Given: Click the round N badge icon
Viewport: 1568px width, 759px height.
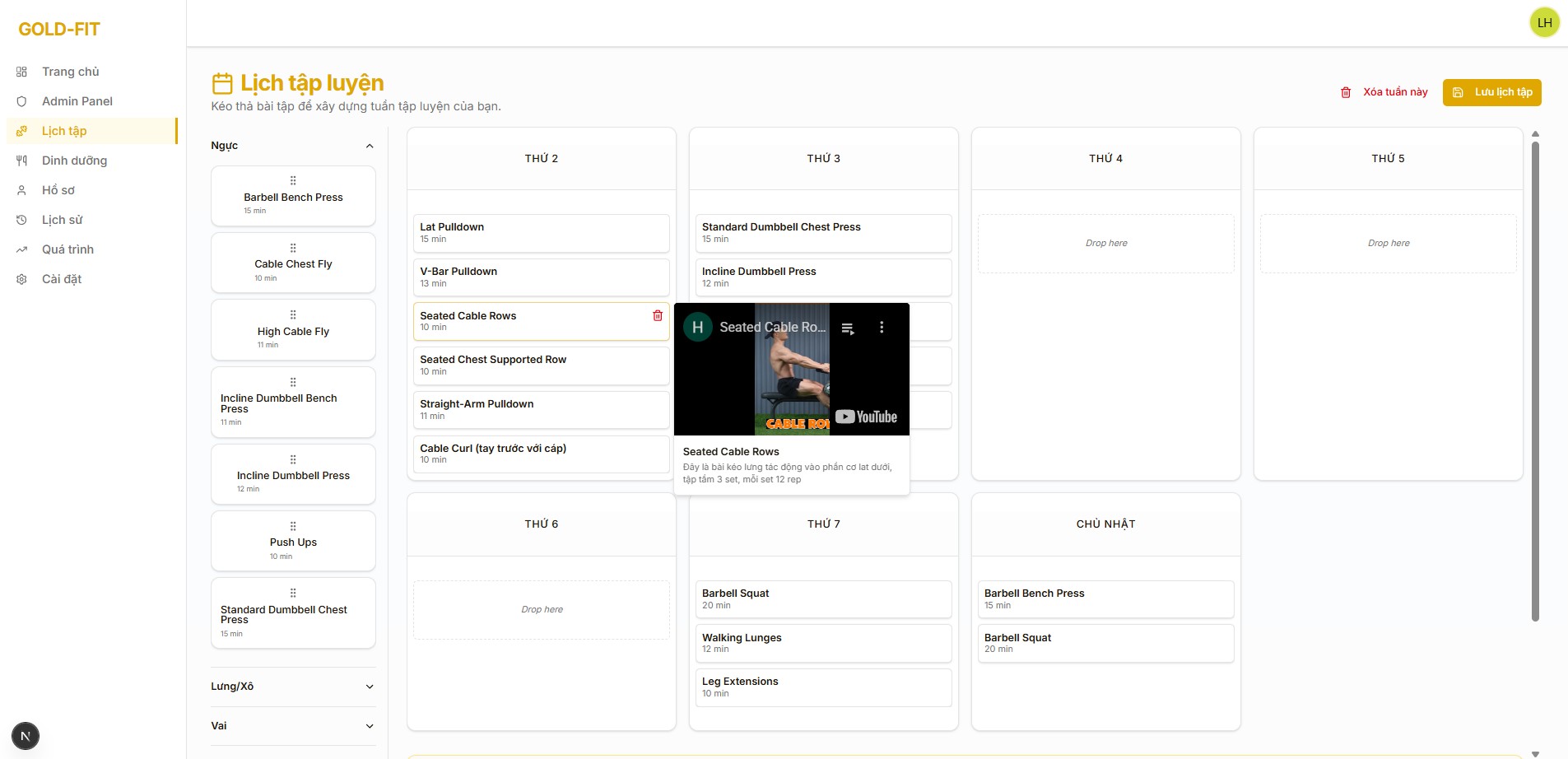Looking at the screenshot, I should pyautogui.click(x=26, y=736).
